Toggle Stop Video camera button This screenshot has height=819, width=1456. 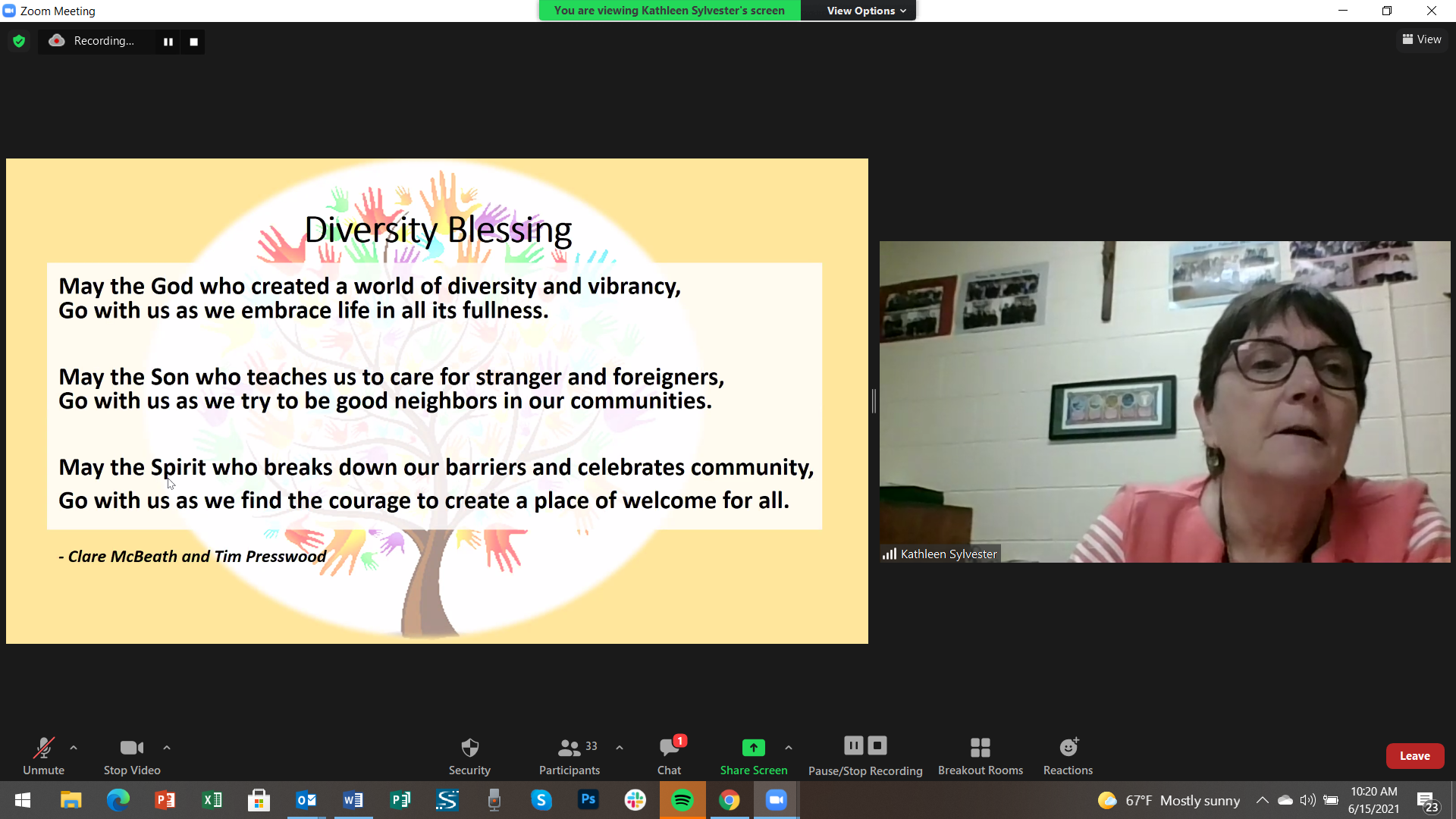click(132, 756)
